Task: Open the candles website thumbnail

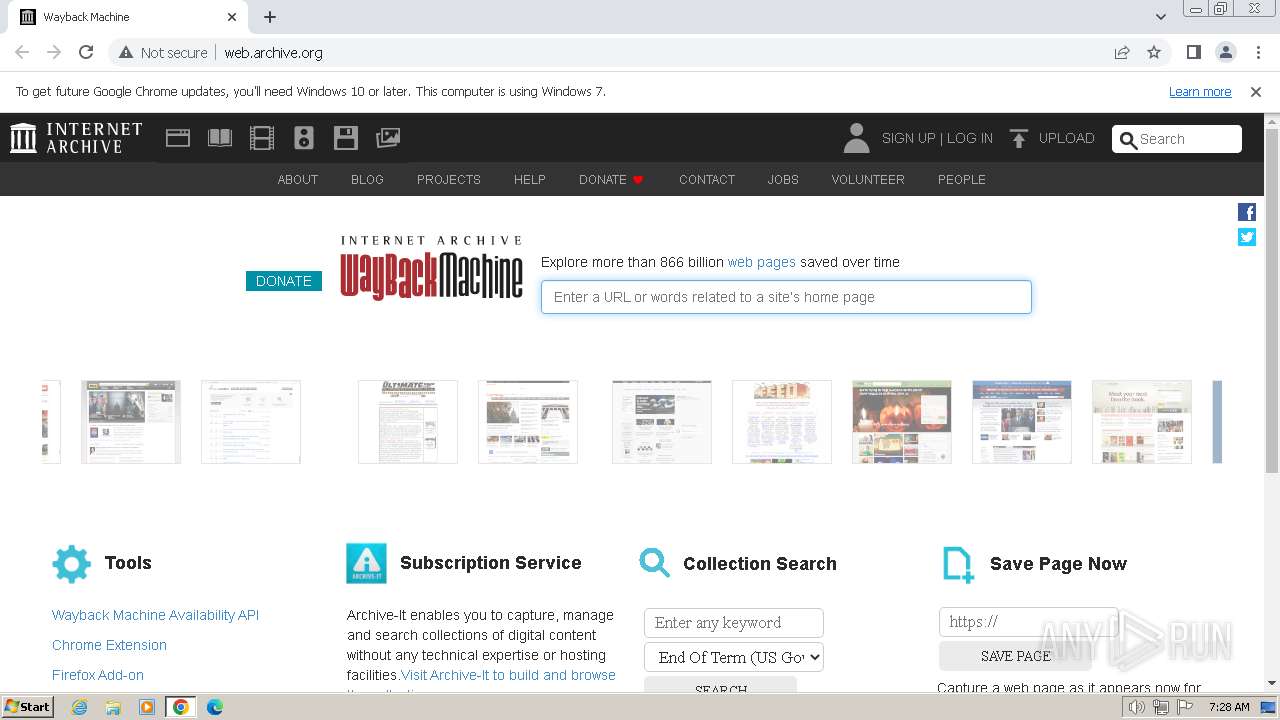Action: coord(902,422)
